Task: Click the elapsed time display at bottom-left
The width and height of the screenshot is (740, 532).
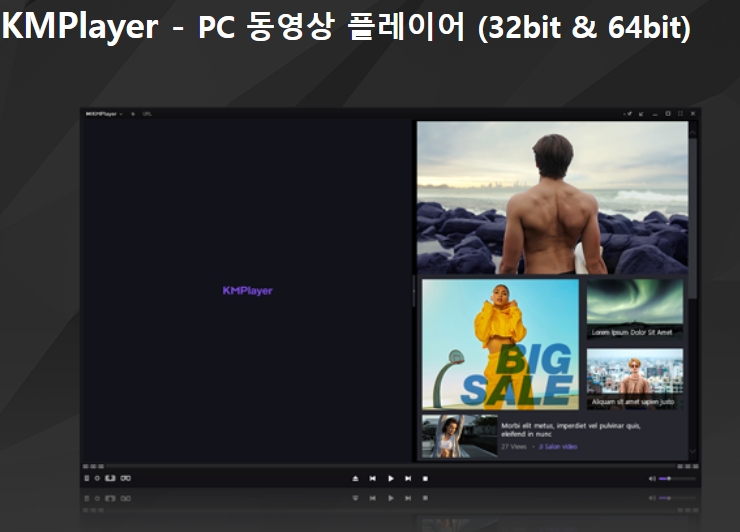Action: (x=93, y=466)
